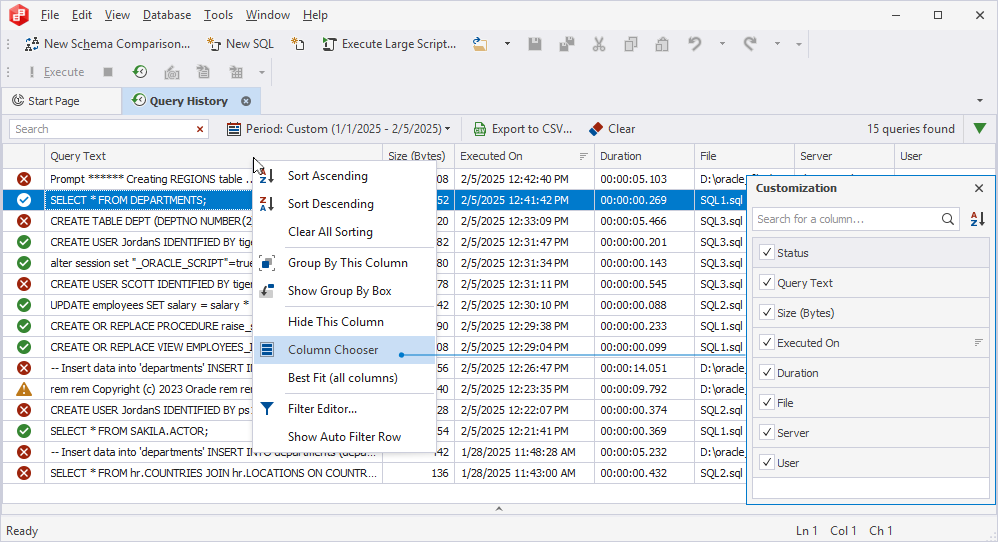Select Hide This Column
The width and height of the screenshot is (998, 542).
[x=344, y=321]
